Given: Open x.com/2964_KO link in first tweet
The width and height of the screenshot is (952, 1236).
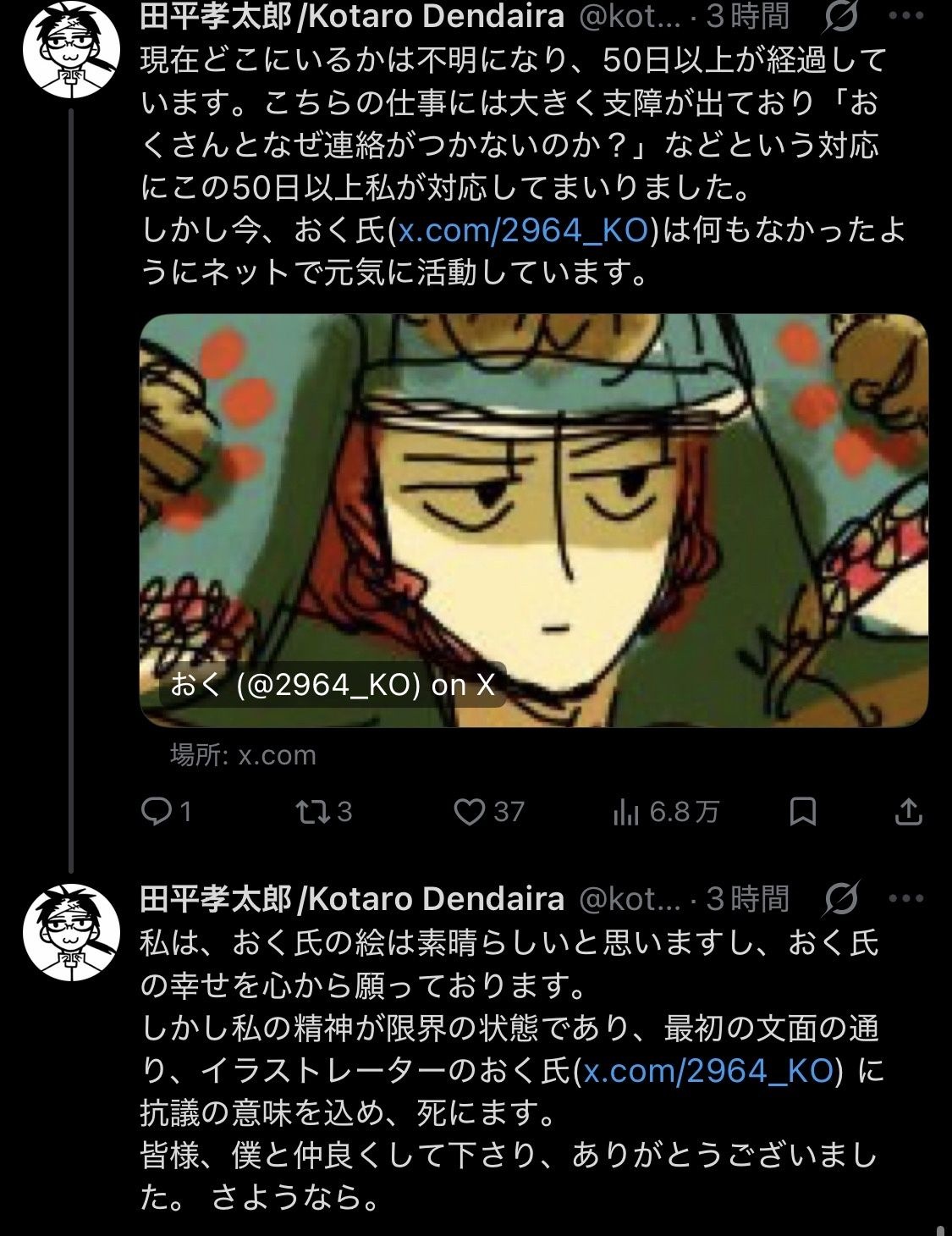Looking at the screenshot, I should pyautogui.click(x=523, y=230).
